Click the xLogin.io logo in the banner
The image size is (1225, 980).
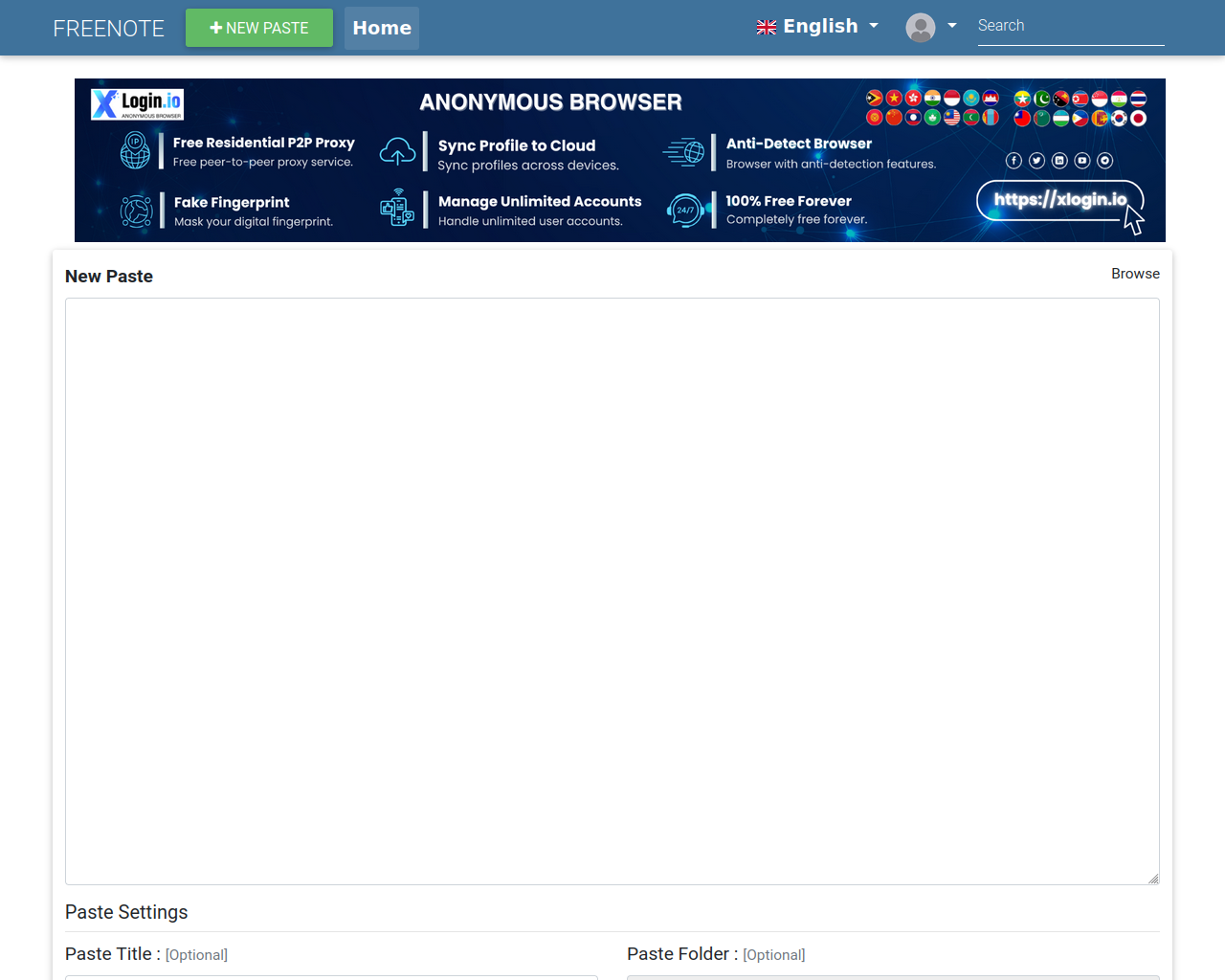(x=137, y=103)
